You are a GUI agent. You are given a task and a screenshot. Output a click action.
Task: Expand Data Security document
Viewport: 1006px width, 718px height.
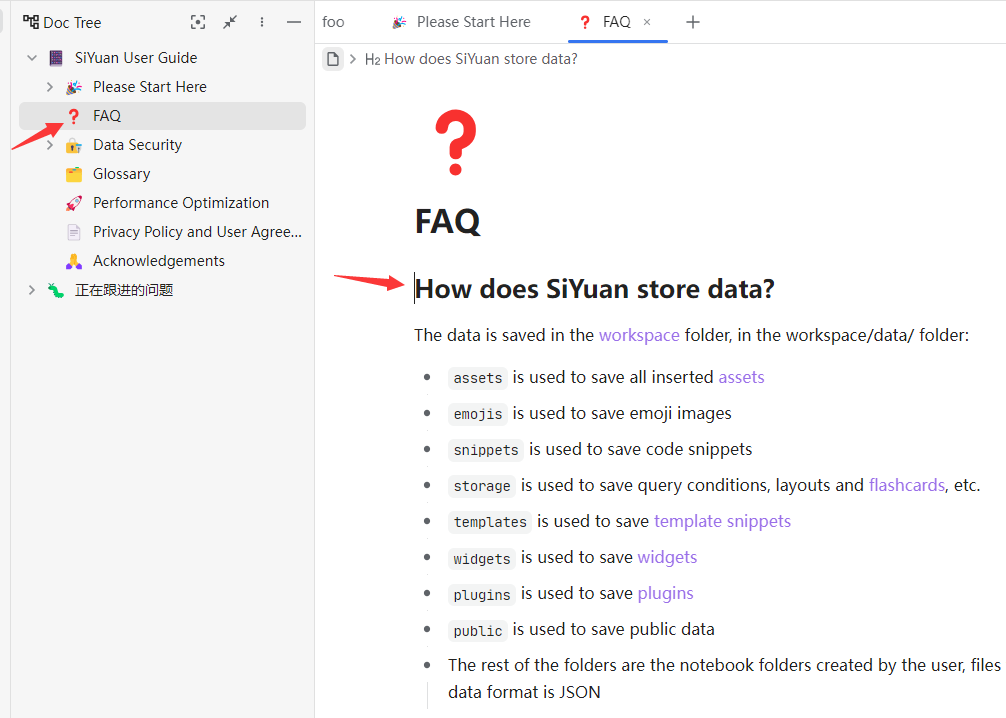(x=49, y=145)
